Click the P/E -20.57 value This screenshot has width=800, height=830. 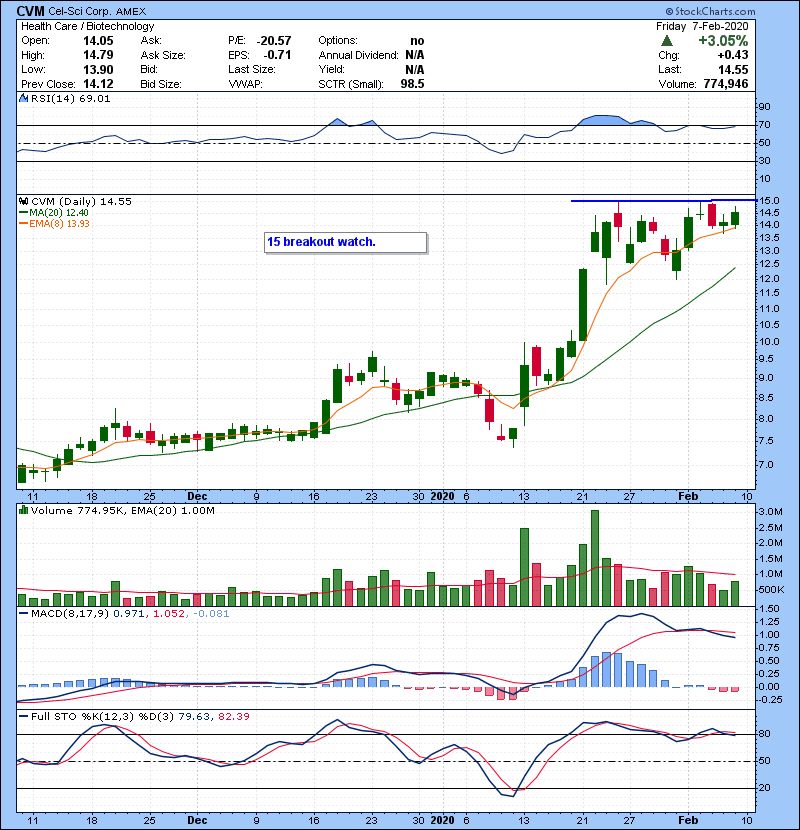pos(274,41)
